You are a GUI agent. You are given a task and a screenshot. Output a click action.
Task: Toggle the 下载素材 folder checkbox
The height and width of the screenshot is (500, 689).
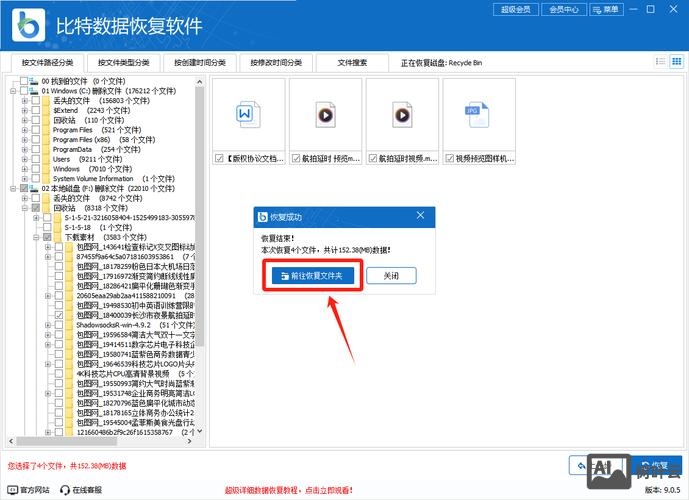[x=47, y=237]
